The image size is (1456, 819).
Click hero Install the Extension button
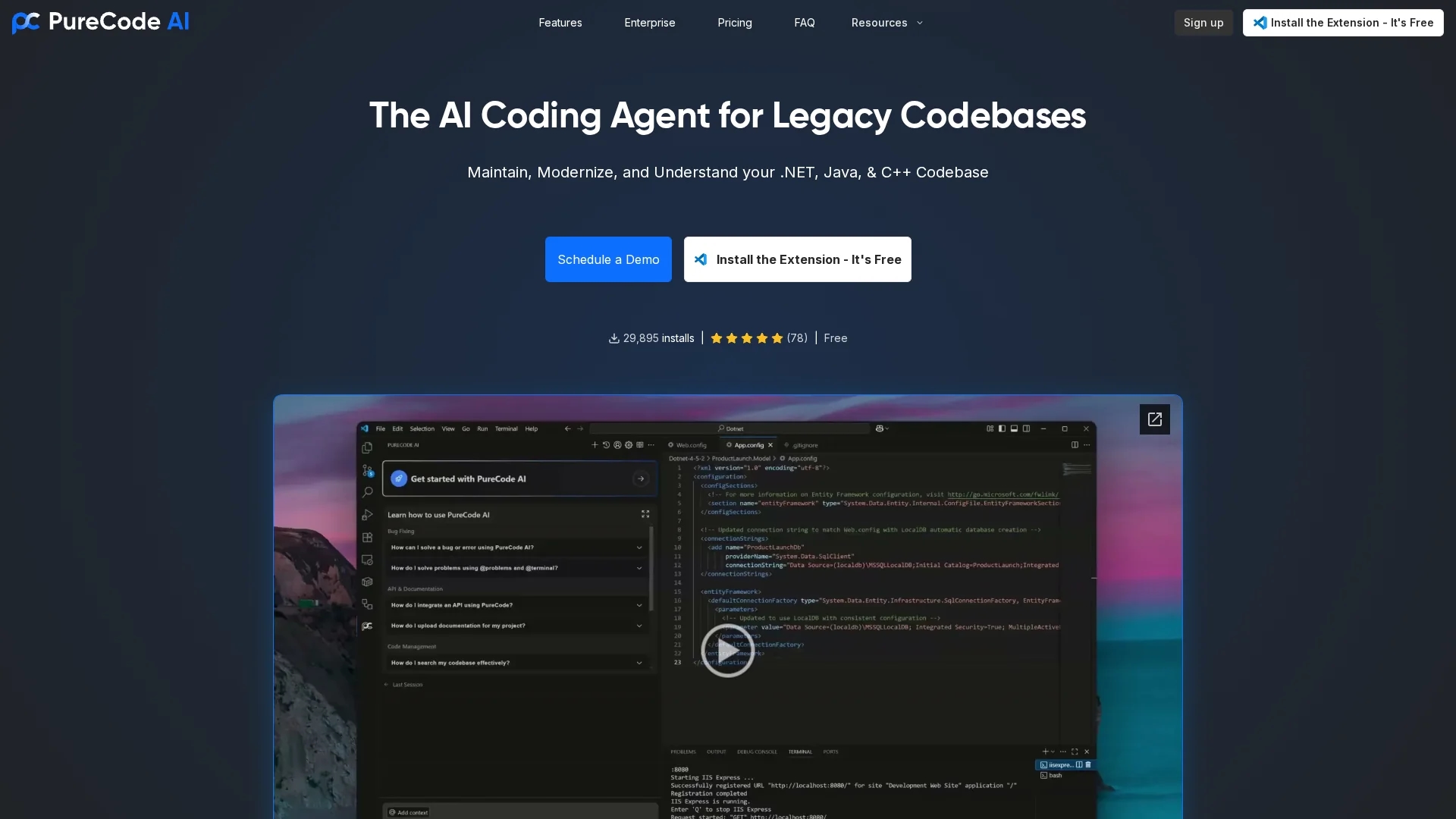798,259
